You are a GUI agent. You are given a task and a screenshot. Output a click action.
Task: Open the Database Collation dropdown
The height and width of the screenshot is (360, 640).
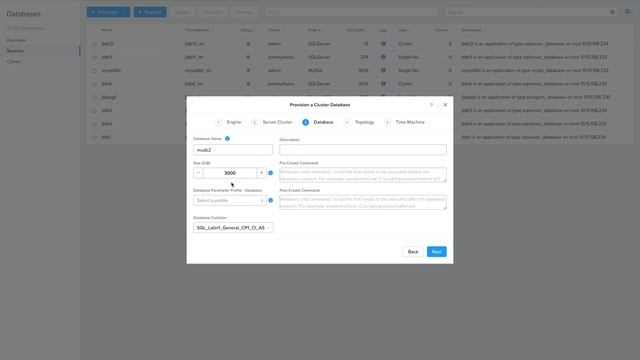[x=233, y=228]
